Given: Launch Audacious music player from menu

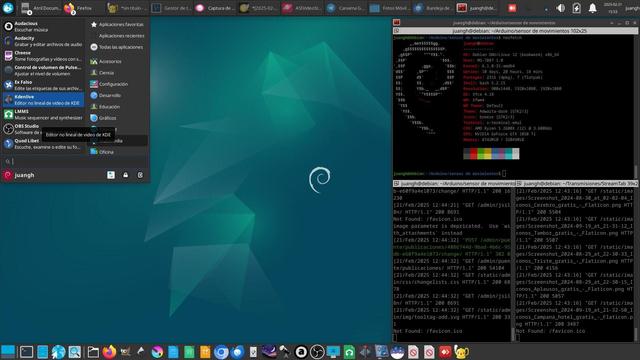Looking at the screenshot, I should click(43, 27).
